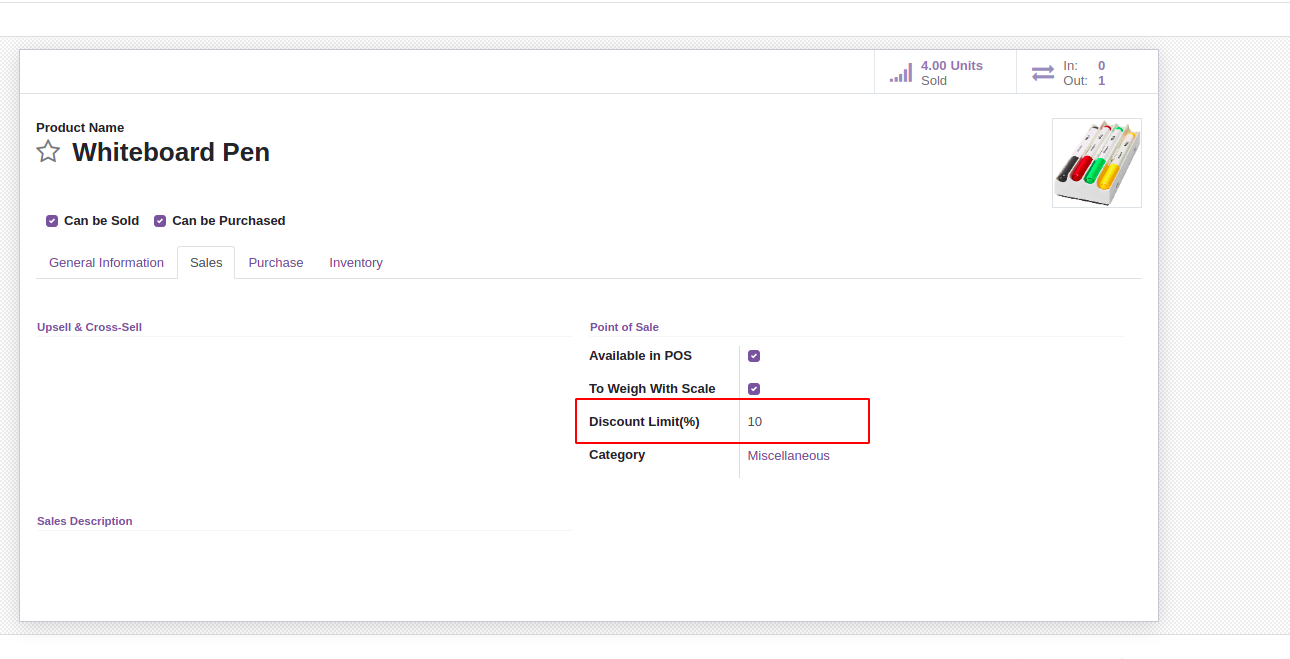This screenshot has height=659, width=1290.
Task: Click the Point of Sale section heading
Action: coord(624,327)
